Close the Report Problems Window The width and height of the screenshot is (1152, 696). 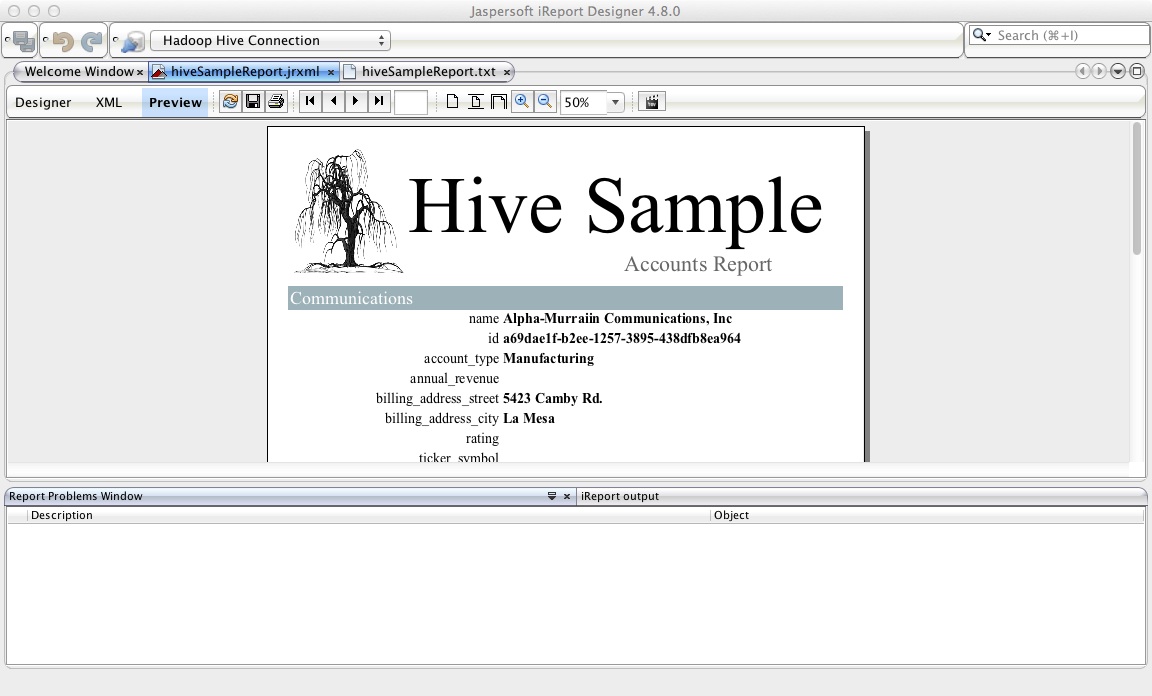[x=566, y=496]
